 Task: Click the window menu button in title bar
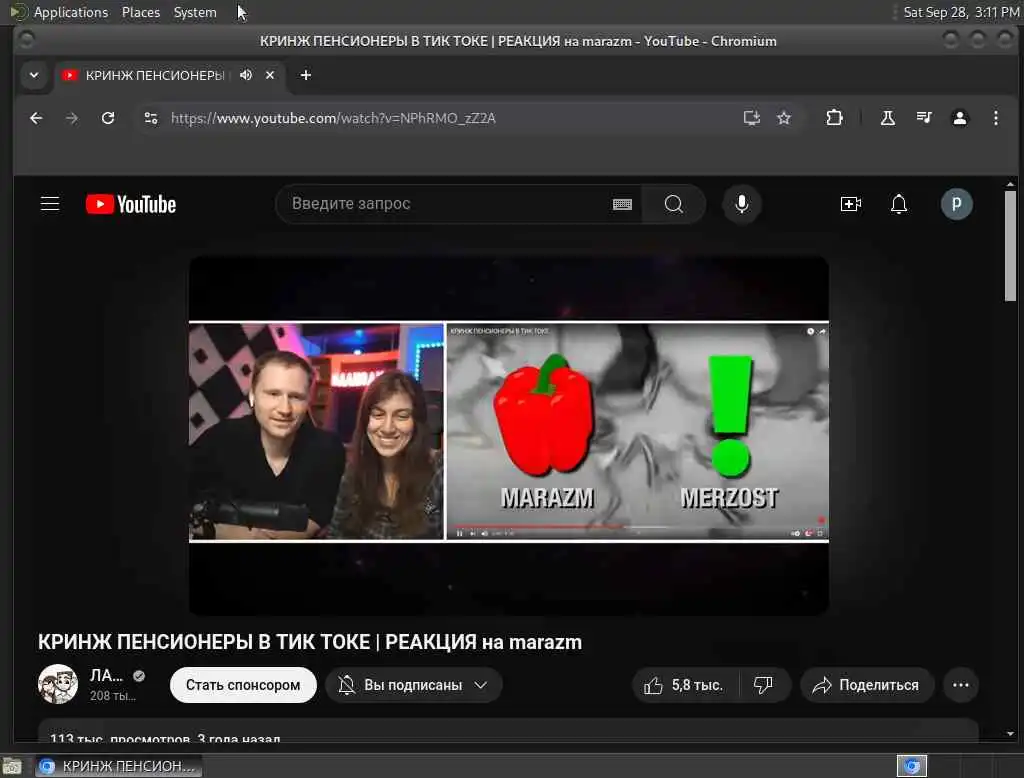coord(26,41)
